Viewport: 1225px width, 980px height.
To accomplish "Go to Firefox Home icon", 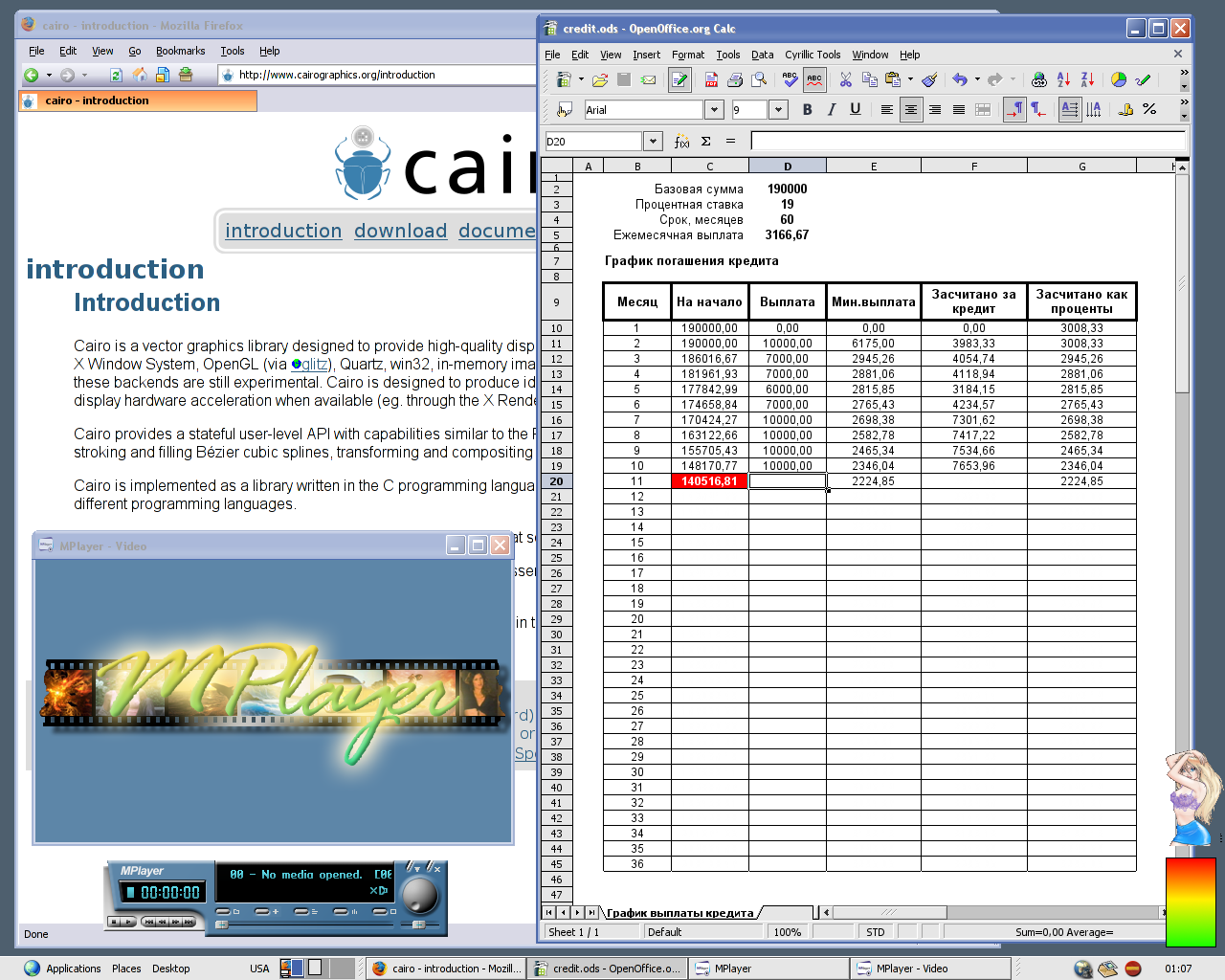I will (139, 75).
